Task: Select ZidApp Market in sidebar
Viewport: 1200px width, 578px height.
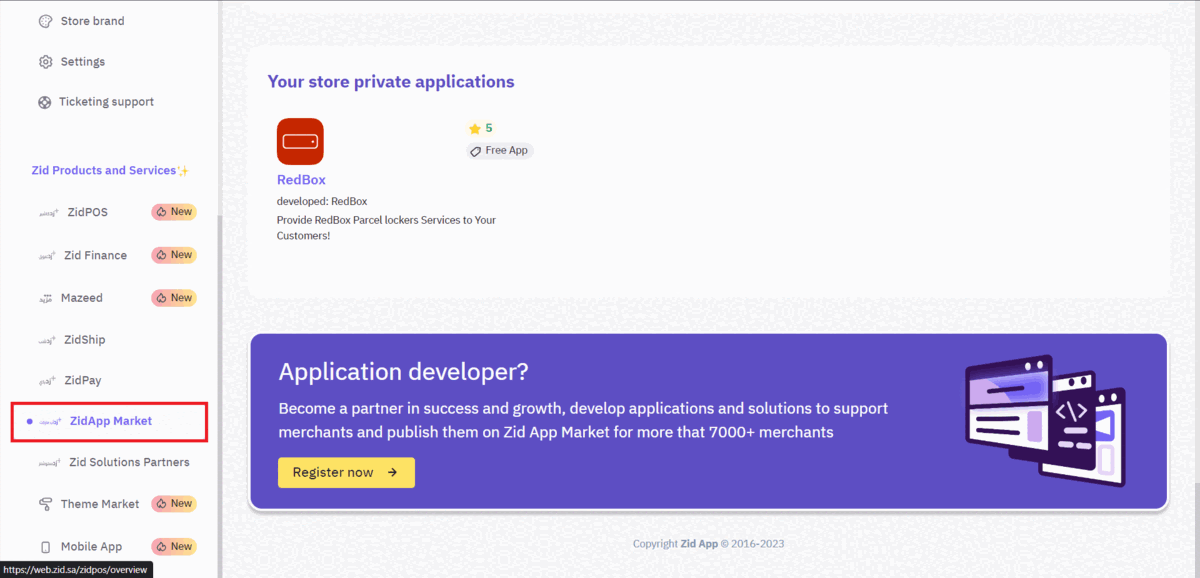Action: click(x=110, y=422)
